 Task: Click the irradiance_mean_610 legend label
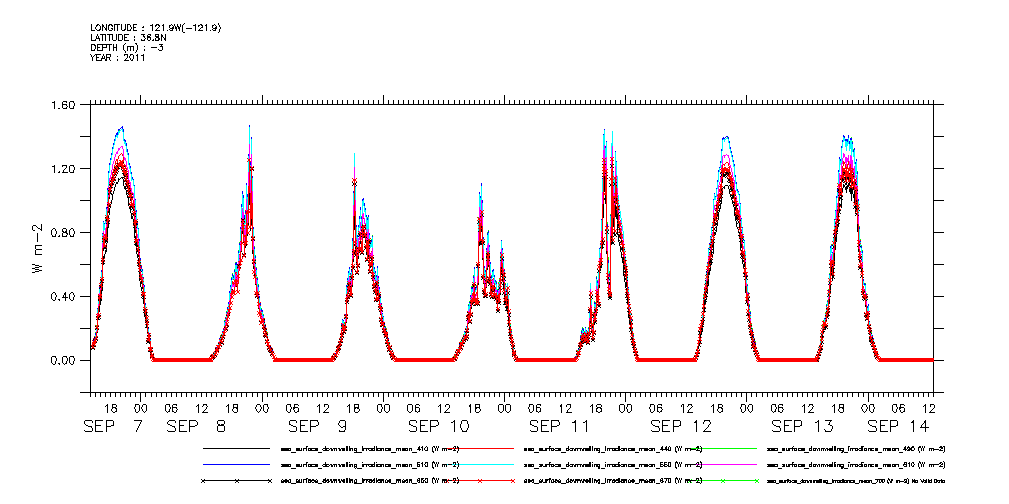(x=856, y=464)
